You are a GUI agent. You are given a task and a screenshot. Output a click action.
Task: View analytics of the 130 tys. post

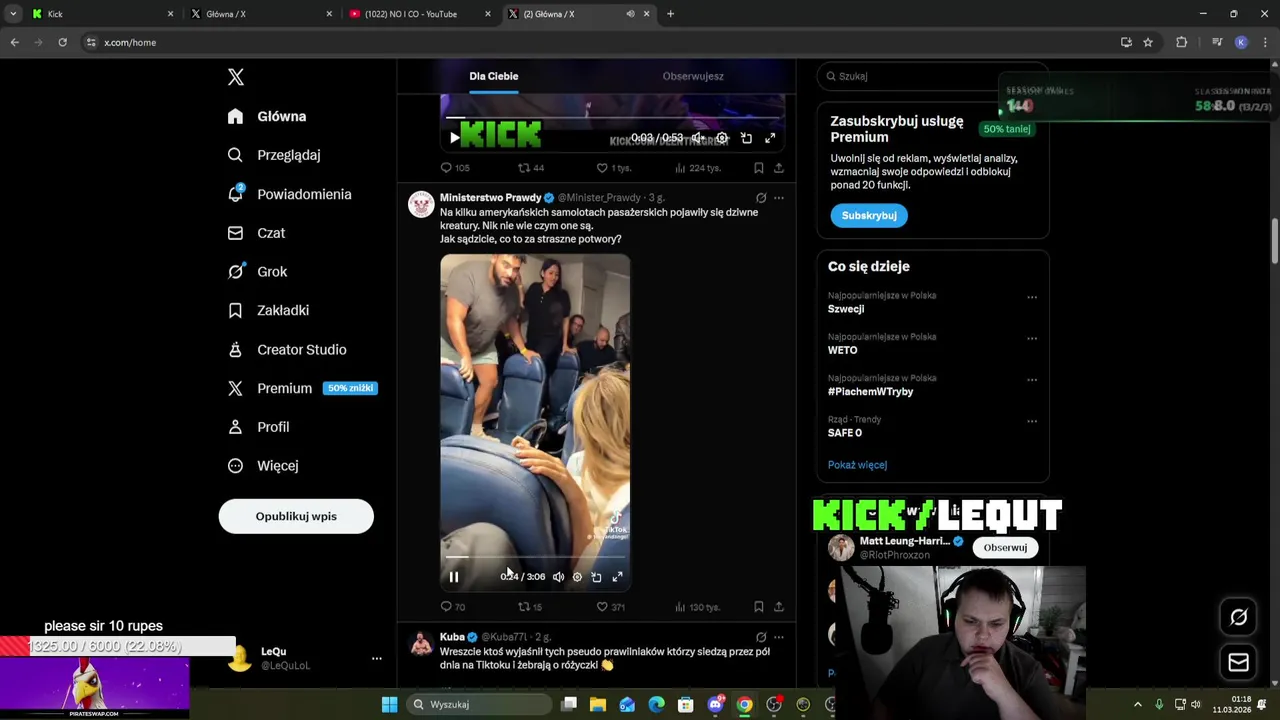tap(697, 607)
